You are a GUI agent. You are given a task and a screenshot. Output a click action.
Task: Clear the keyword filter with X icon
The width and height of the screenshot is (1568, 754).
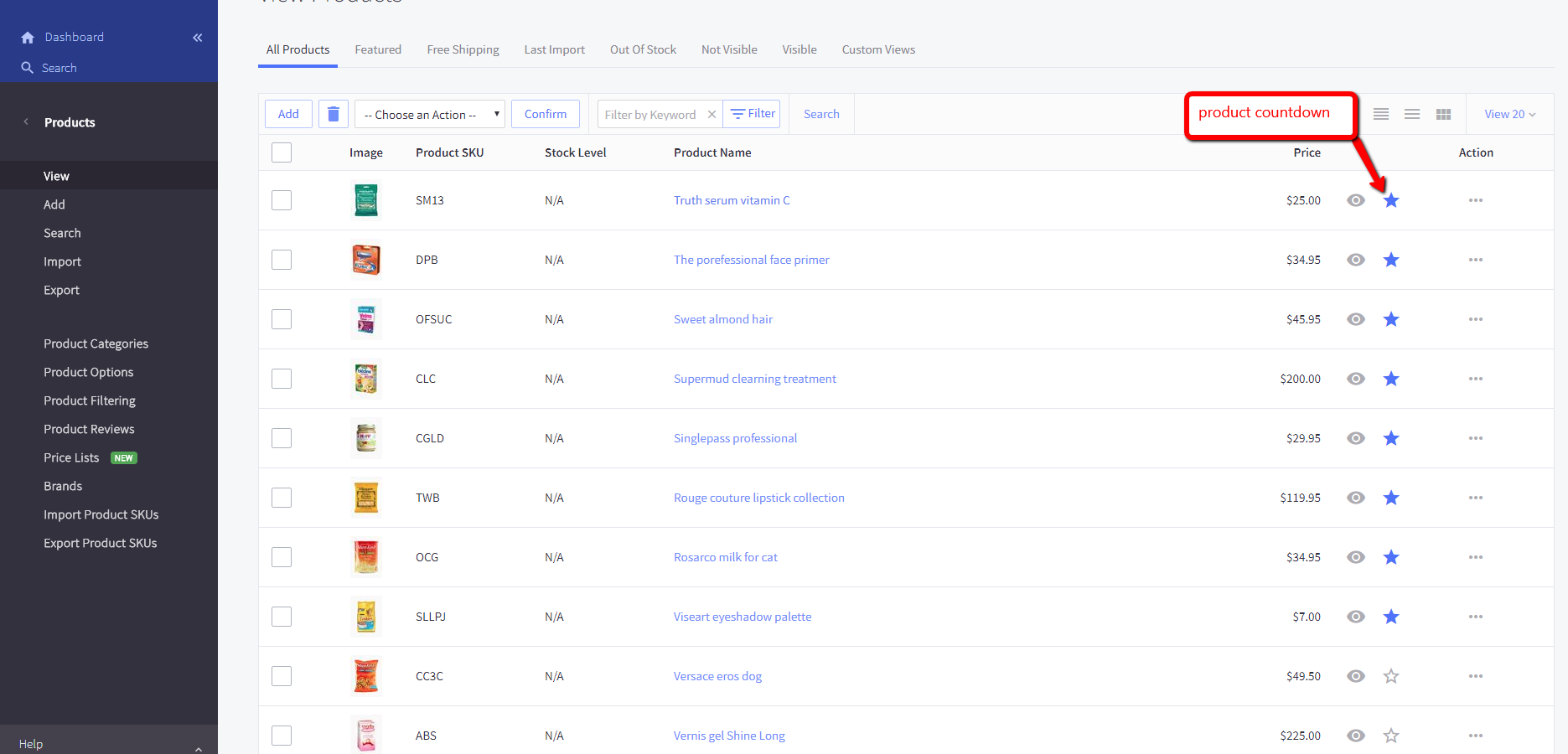(712, 115)
